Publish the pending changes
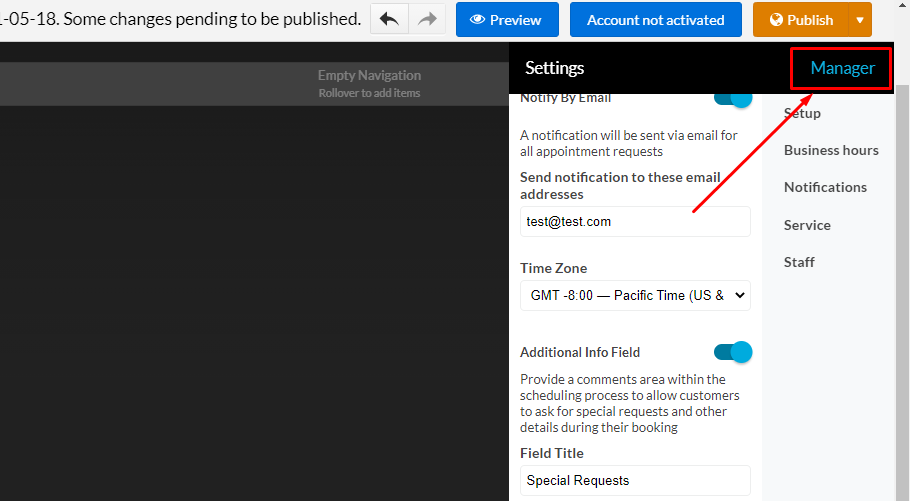Viewport: 910px width, 501px height. (800, 20)
